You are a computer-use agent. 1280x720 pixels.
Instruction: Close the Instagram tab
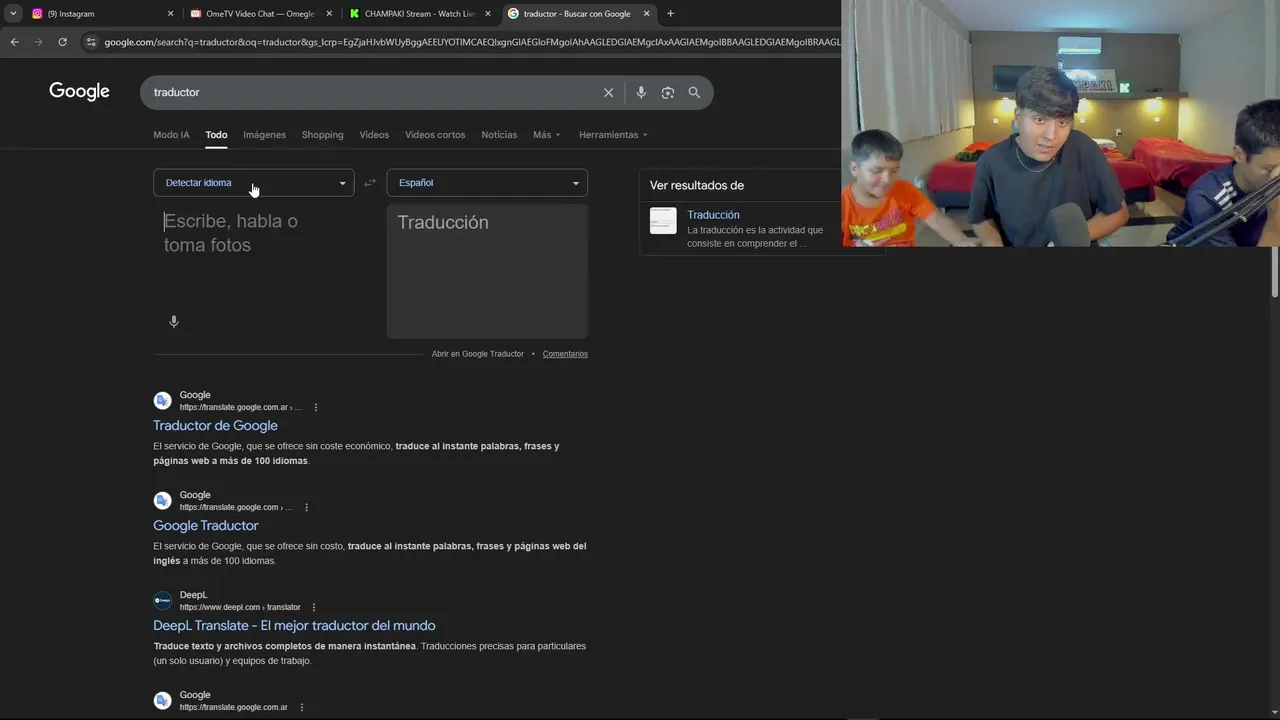(170, 14)
